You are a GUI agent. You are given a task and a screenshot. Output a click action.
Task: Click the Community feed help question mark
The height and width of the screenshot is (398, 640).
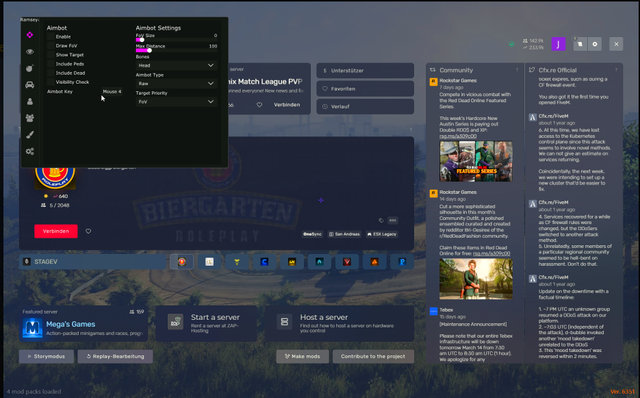(517, 70)
